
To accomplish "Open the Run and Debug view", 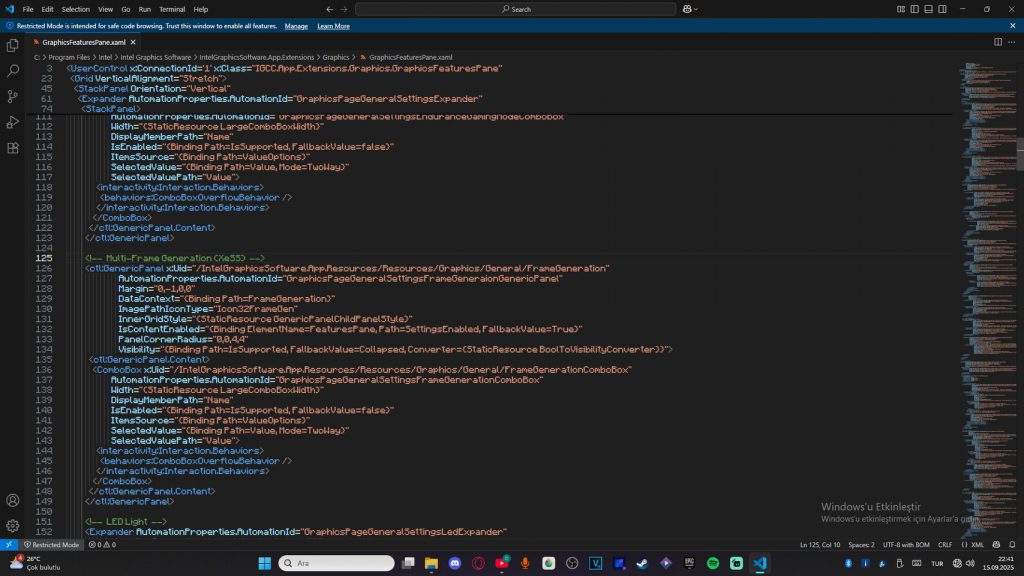I will (13, 122).
